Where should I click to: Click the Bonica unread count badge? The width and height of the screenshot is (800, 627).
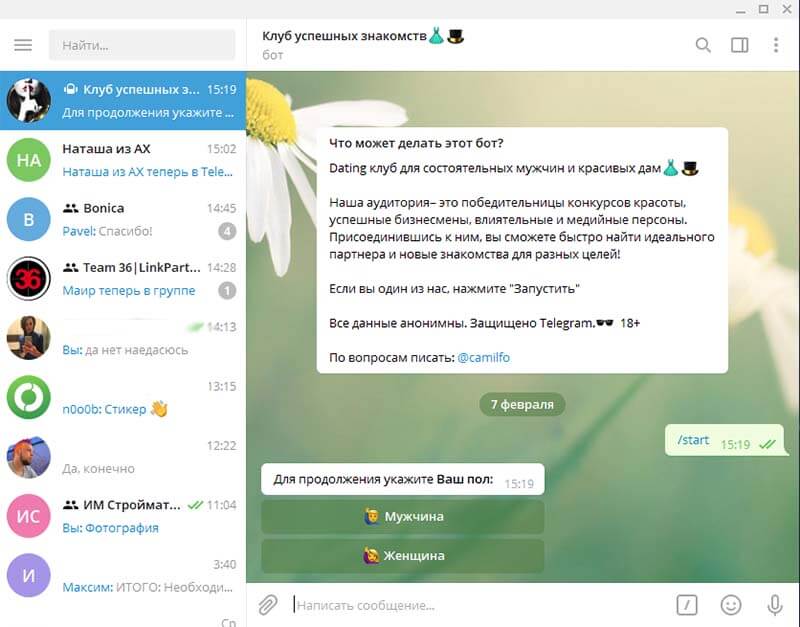point(227,231)
